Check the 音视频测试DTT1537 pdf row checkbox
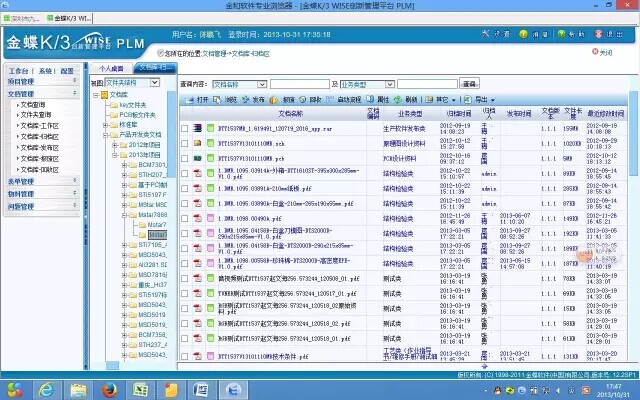This screenshot has height=400, width=640. [x=184, y=278]
